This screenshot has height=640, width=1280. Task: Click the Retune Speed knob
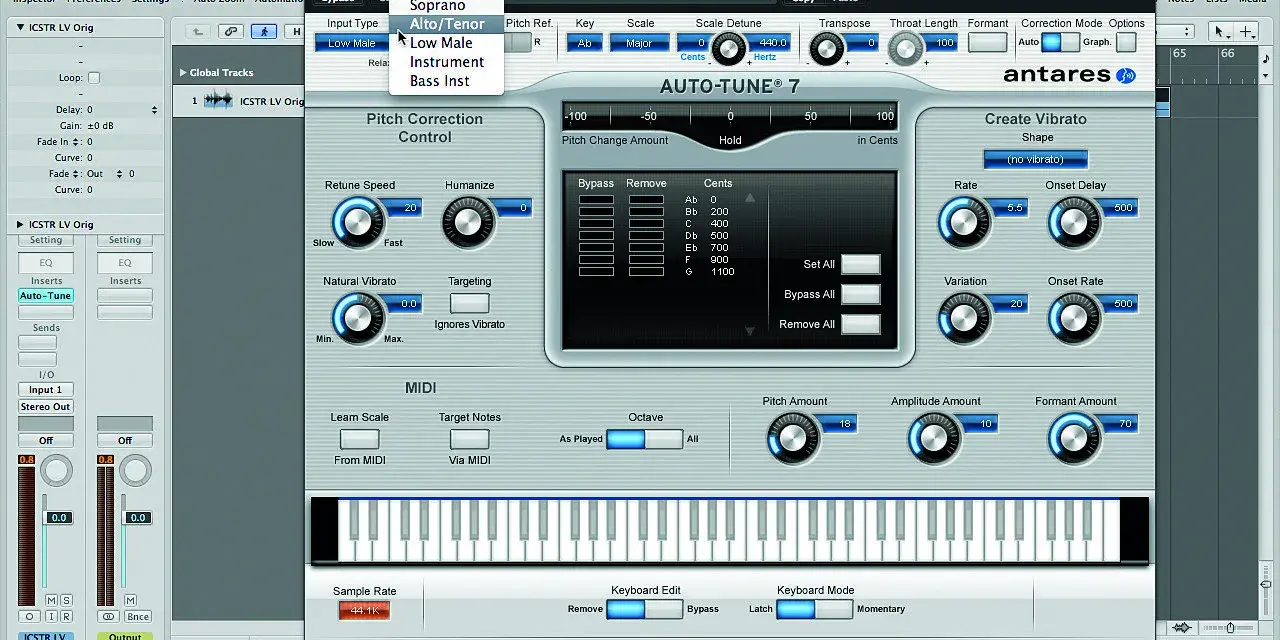[357, 221]
